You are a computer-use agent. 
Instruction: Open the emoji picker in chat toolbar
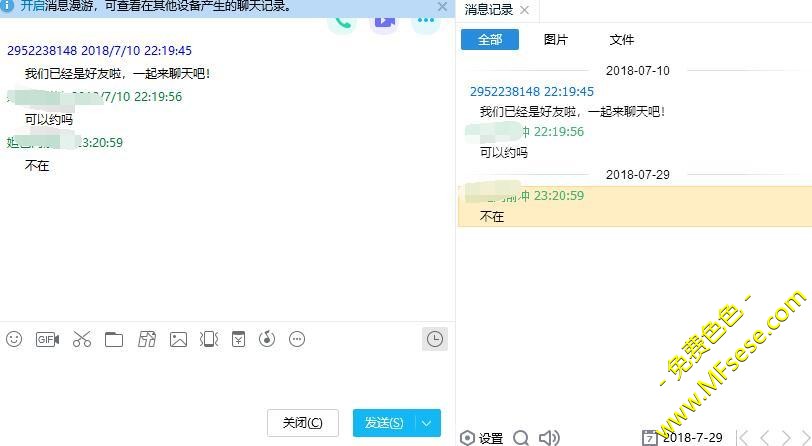tap(14, 339)
